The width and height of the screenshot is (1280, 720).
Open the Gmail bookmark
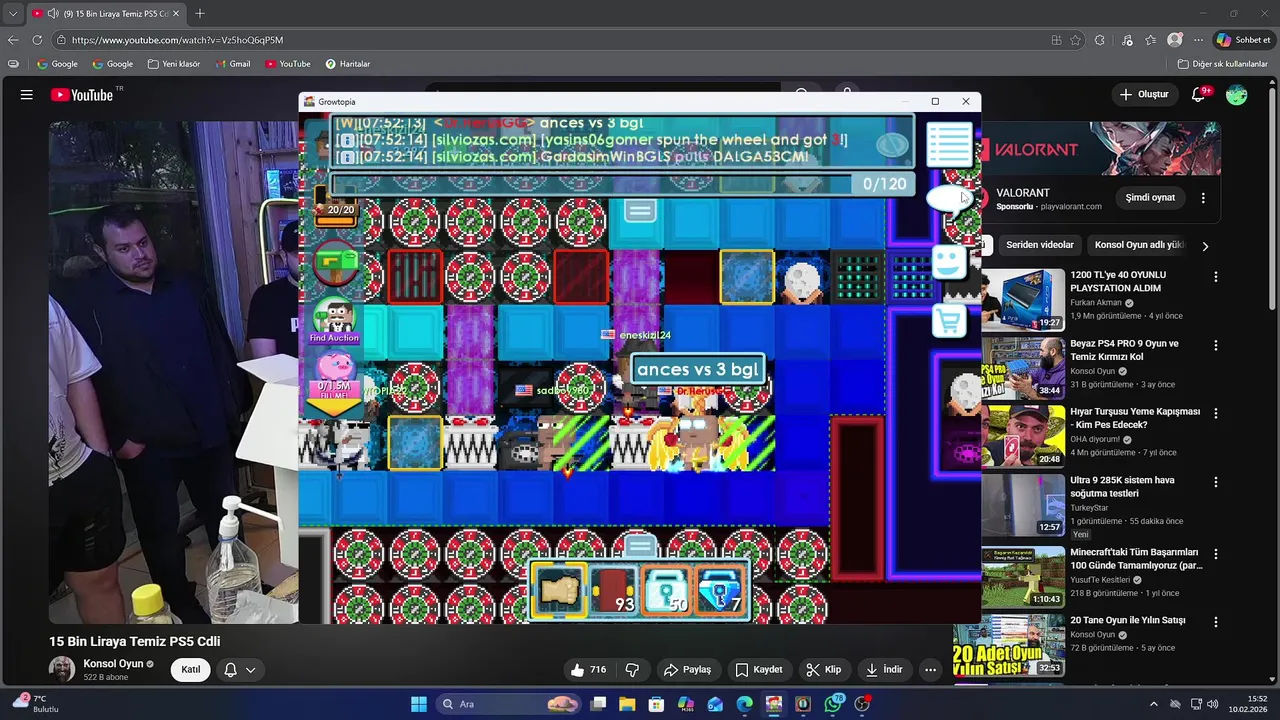[233, 64]
